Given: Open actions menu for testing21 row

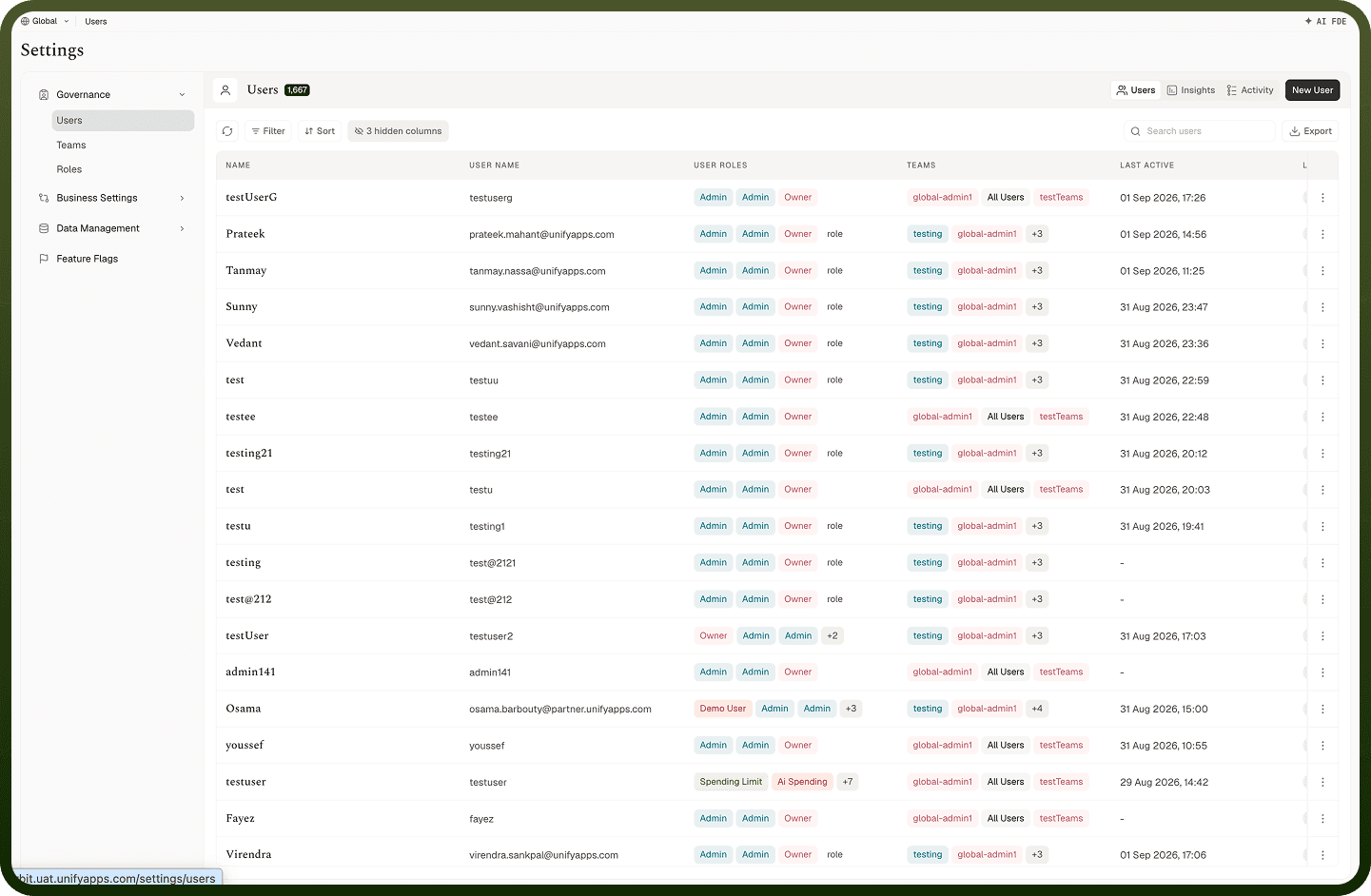Looking at the screenshot, I should pos(1322,454).
